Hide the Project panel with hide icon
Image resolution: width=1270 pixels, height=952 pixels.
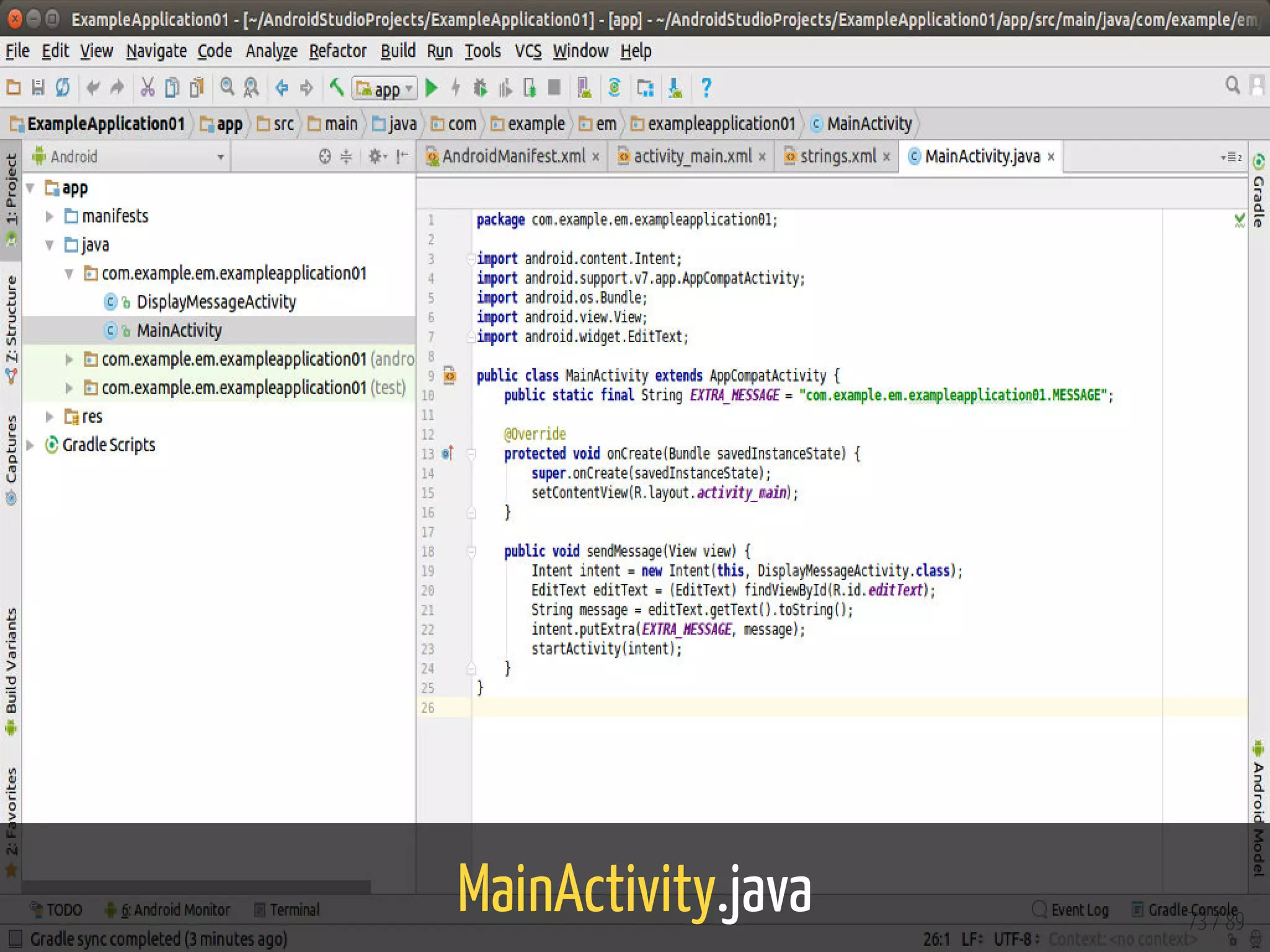pos(402,156)
